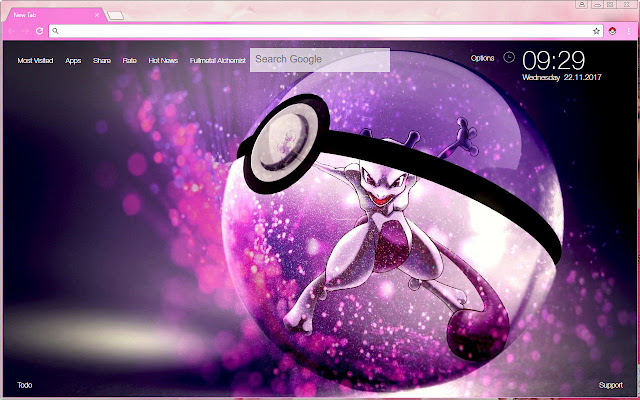Open Hot News
This screenshot has height=400, width=640.
tap(163, 60)
